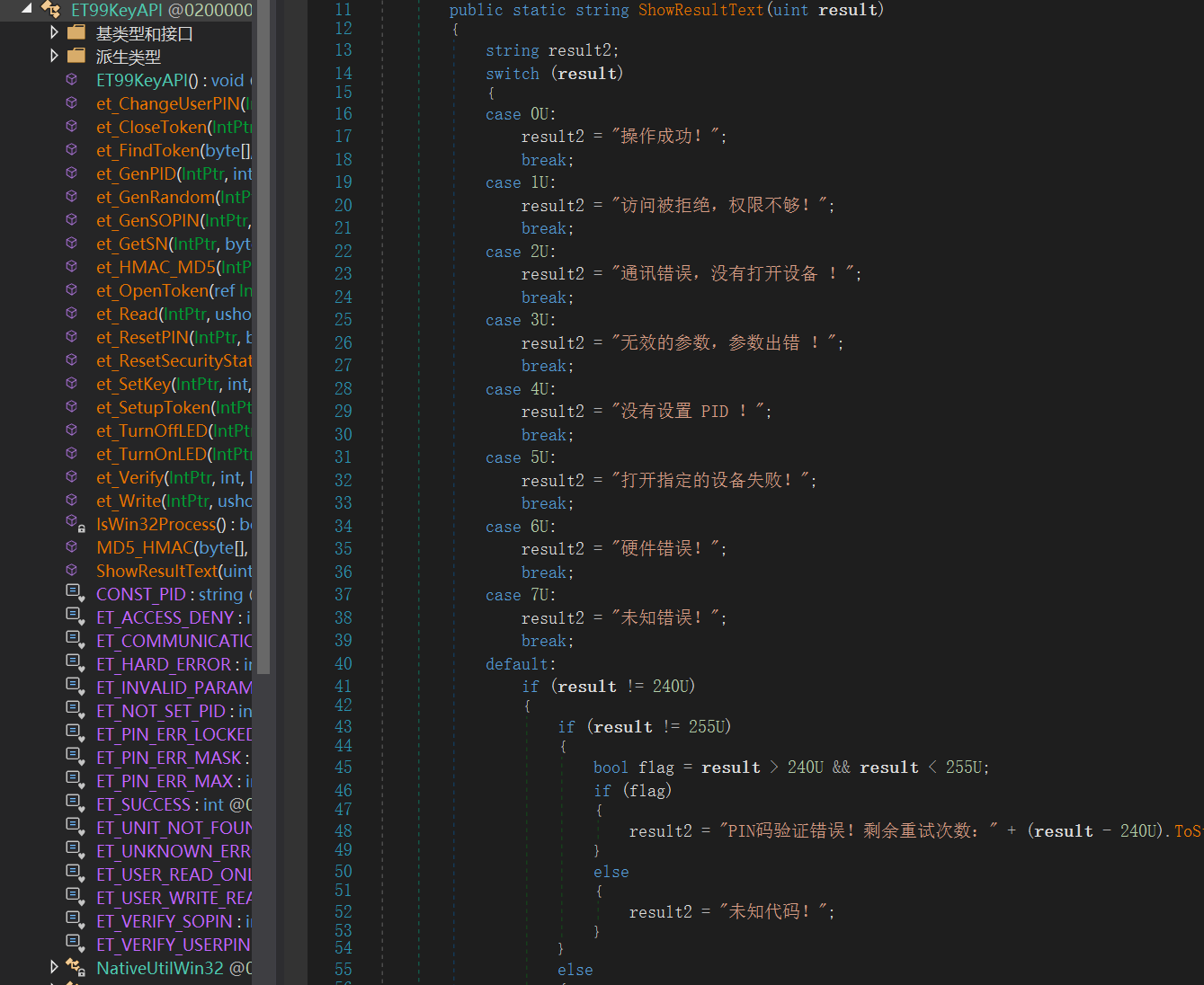Select ET_USER_READ_ONLY field in tree

(174, 874)
